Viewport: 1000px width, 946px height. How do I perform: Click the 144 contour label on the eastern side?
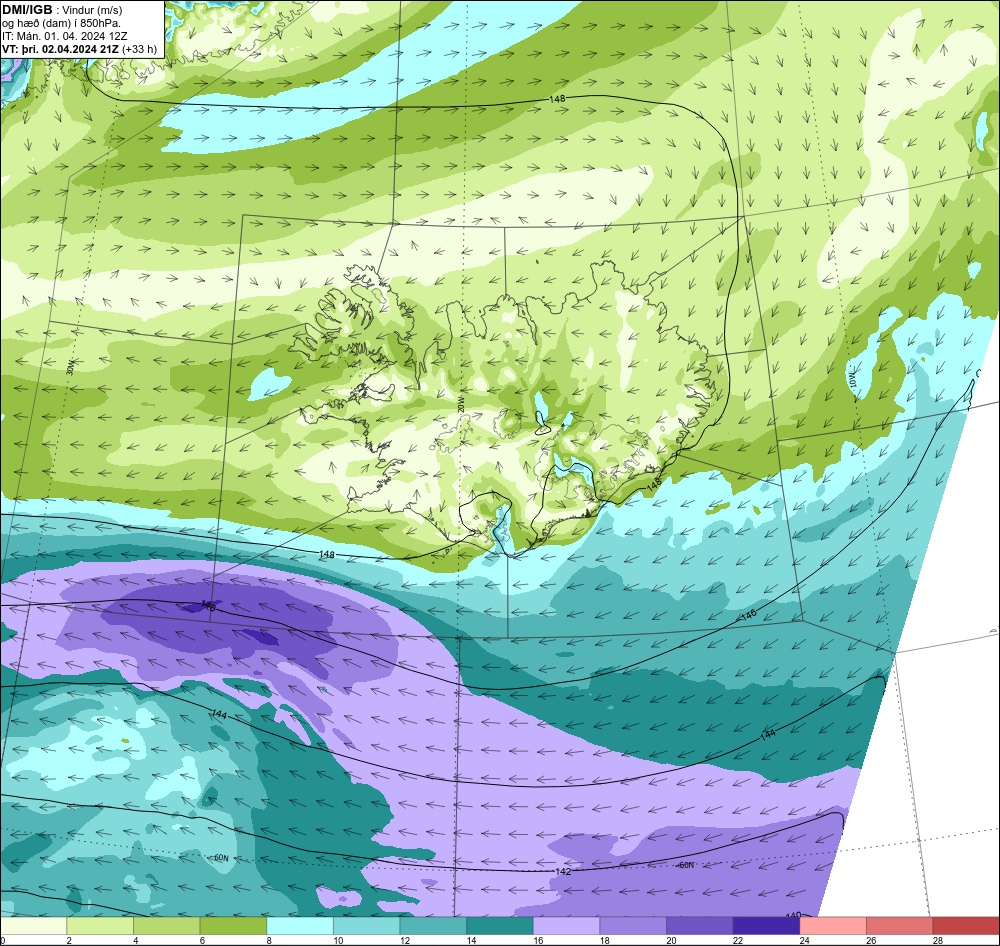[x=768, y=735]
